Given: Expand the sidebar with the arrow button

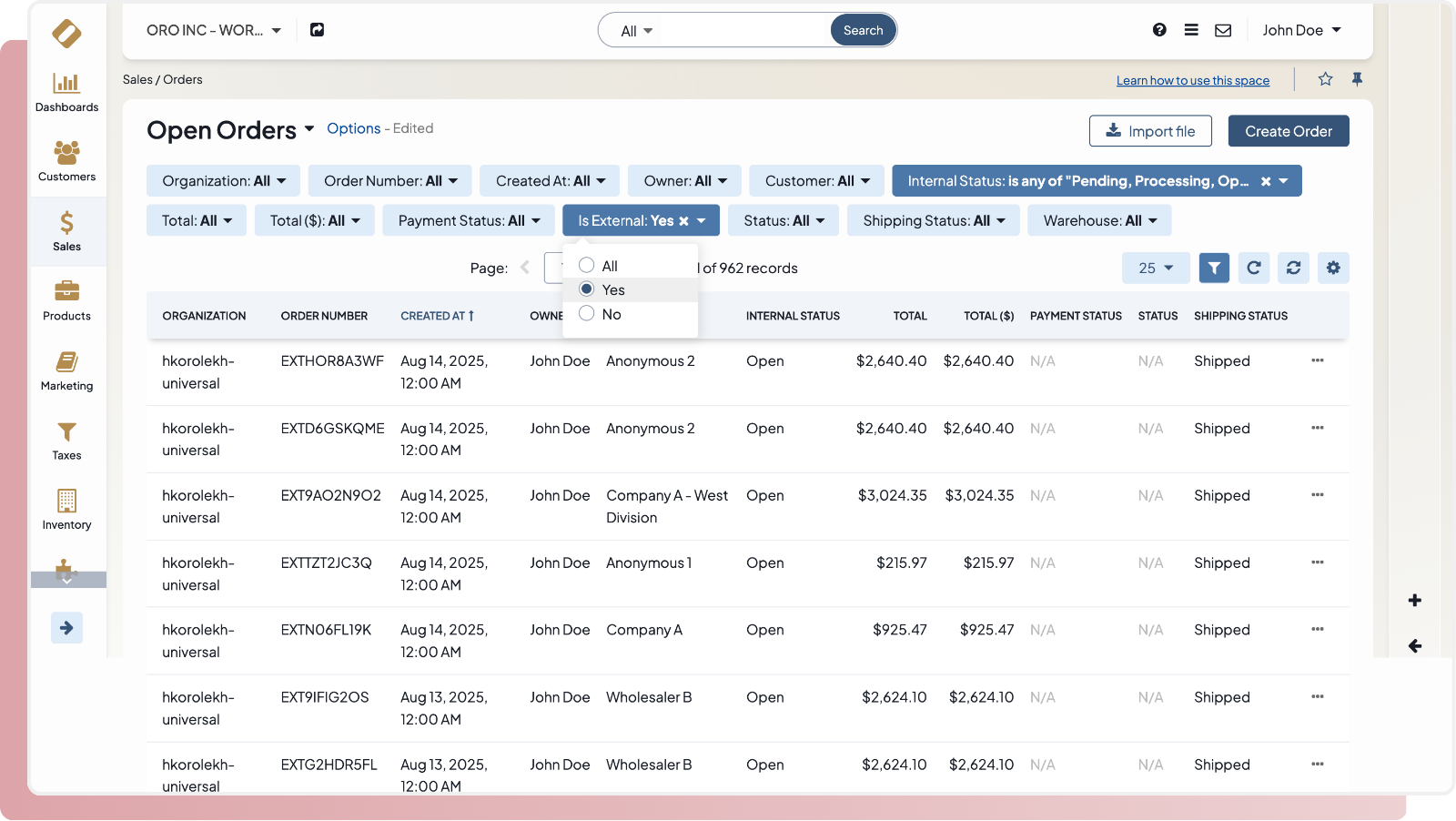Looking at the screenshot, I should click(66, 627).
